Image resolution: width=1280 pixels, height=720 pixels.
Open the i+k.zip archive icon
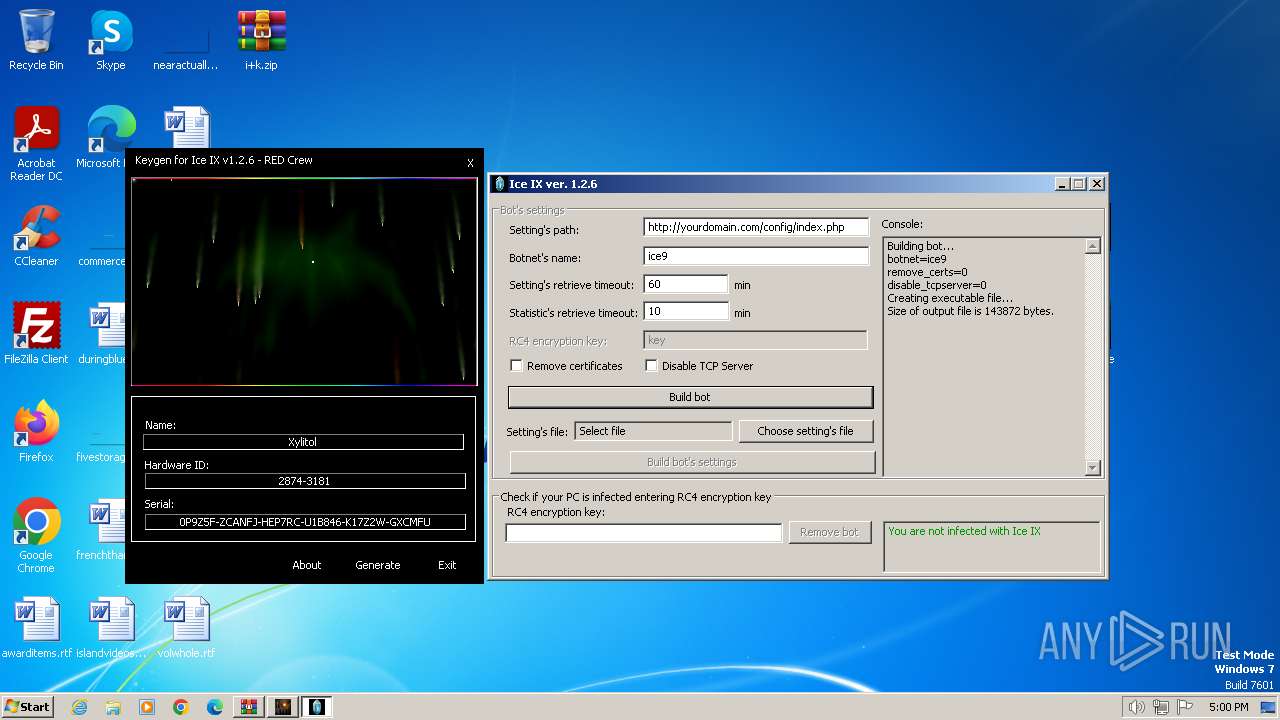click(x=261, y=41)
